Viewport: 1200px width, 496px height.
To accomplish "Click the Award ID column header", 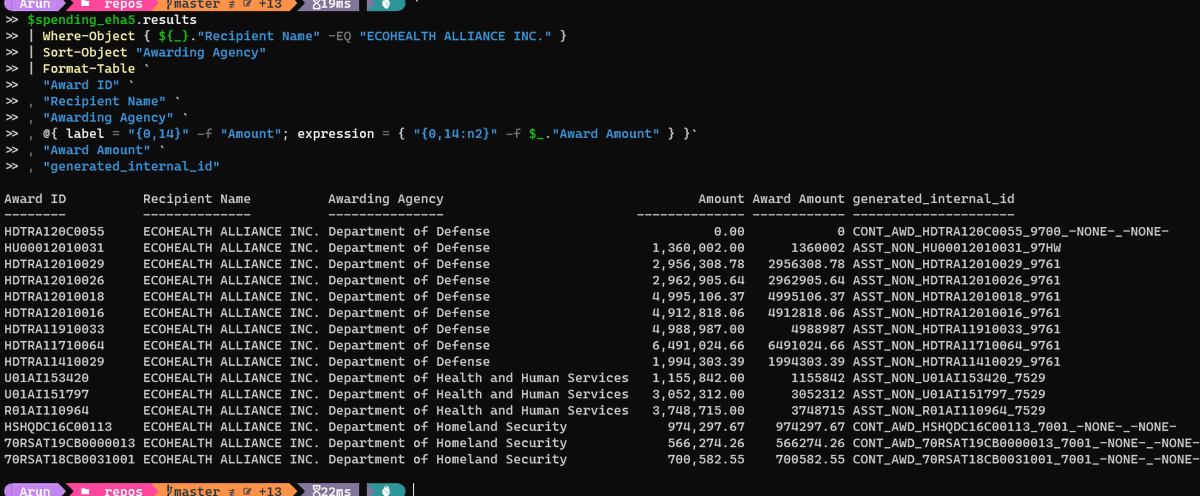I will click(35, 199).
